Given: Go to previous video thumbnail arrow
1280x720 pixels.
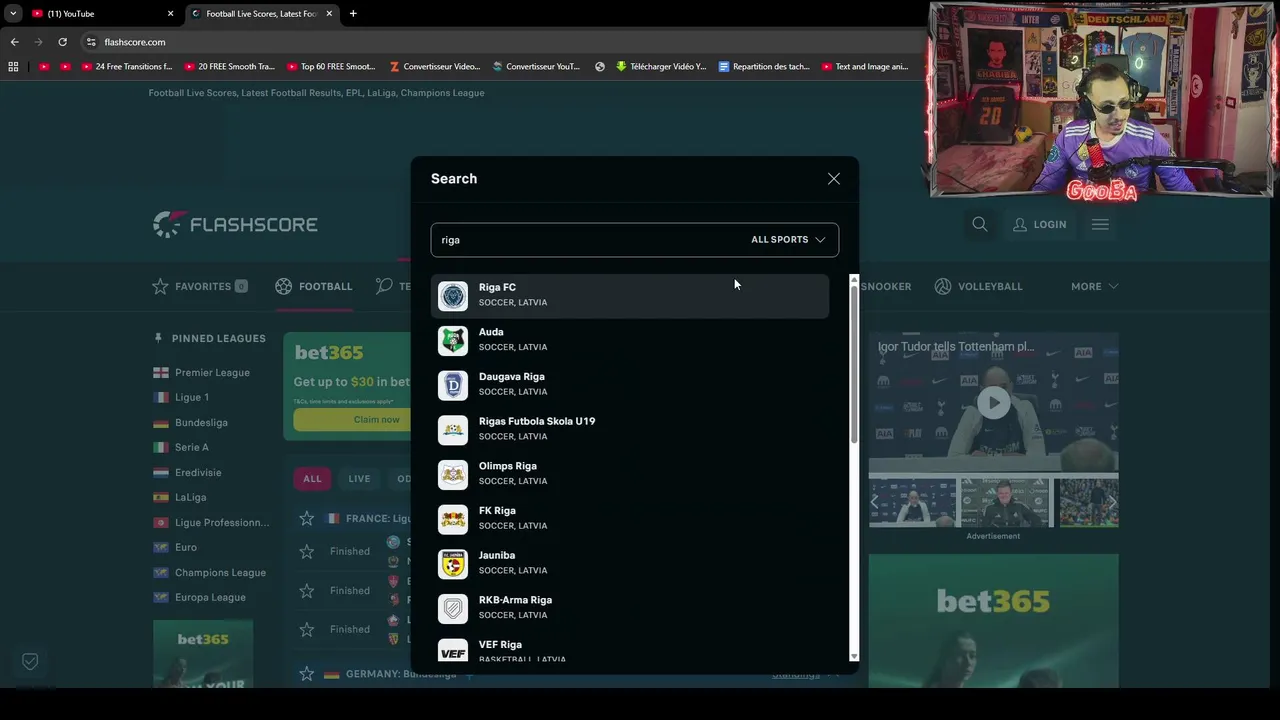Looking at the screenshot, I should pos(876,502).
